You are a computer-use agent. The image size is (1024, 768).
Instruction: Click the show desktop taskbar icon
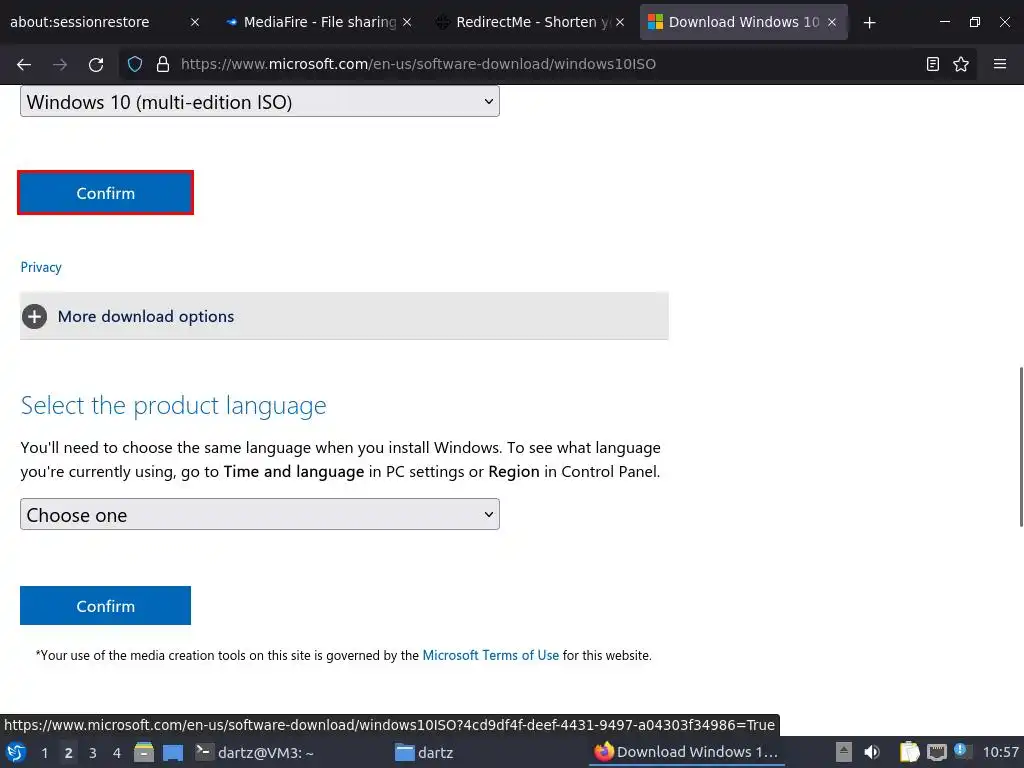173,752
